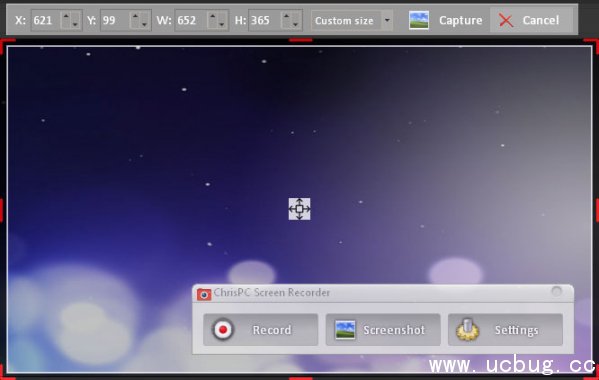Click the move-region crosshair handle
This screenshot has width=599, height=380.
(x=300, y=209)
